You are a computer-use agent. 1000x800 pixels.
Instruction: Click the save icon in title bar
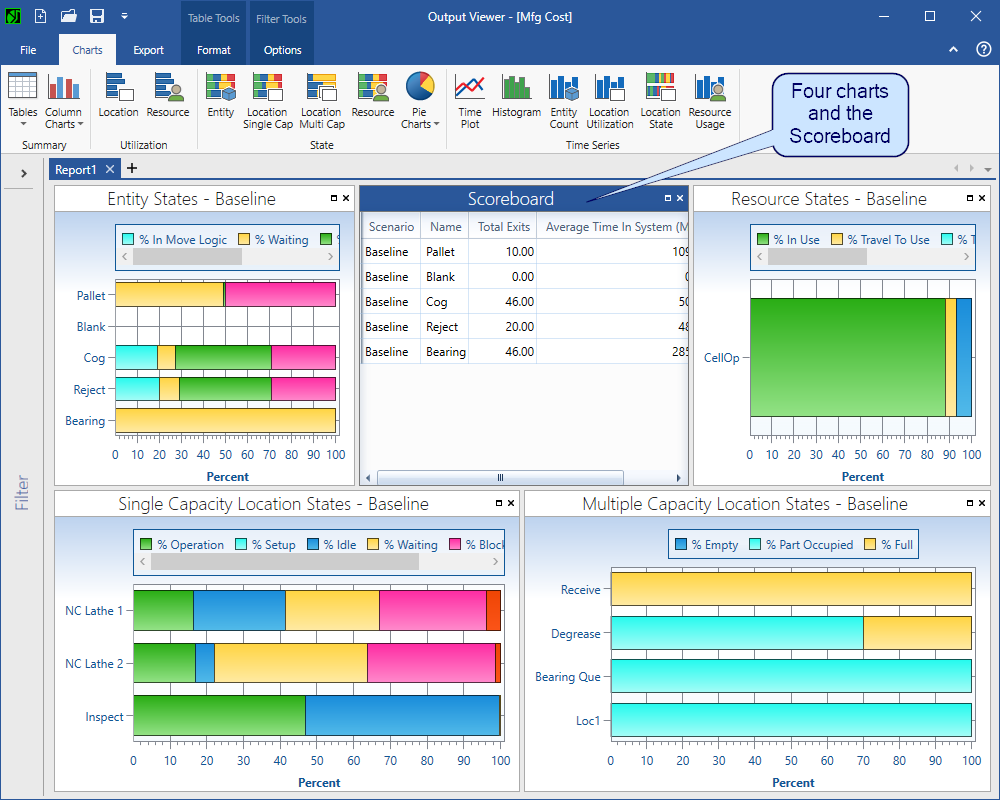tap(97, 16)
